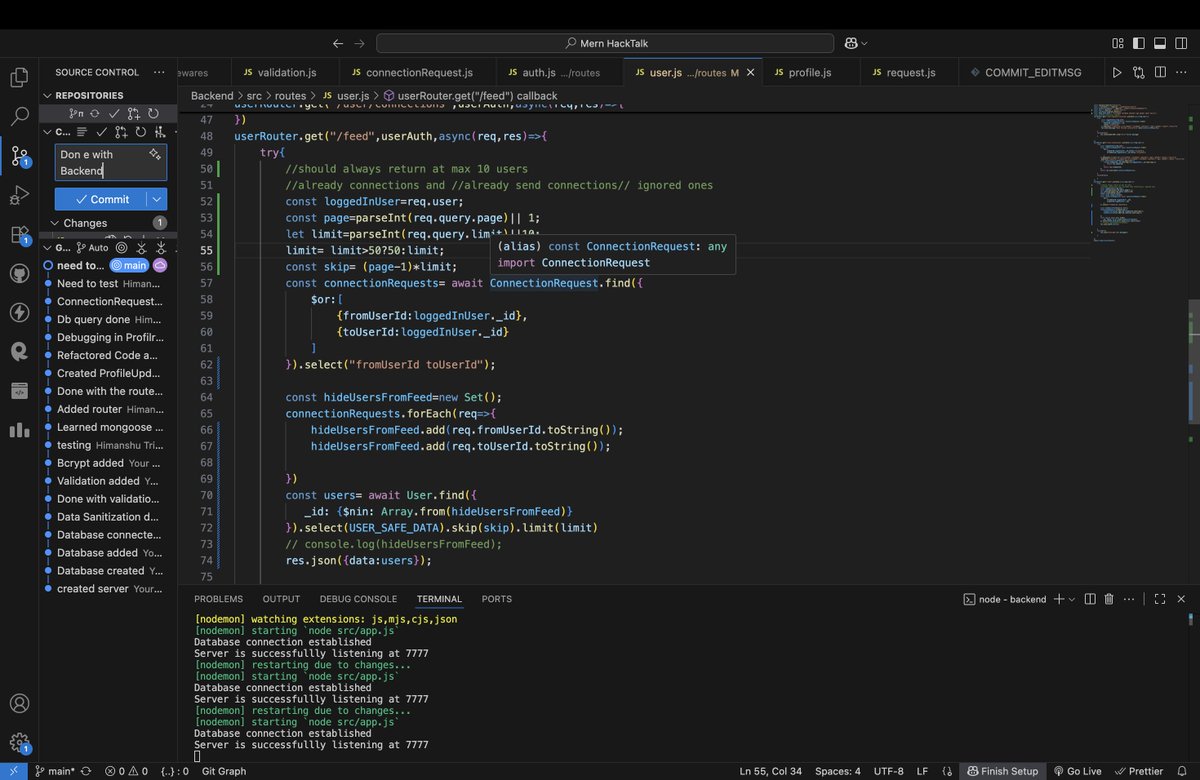
Task: Maximize the terminal panel size
Action: 1160,599
